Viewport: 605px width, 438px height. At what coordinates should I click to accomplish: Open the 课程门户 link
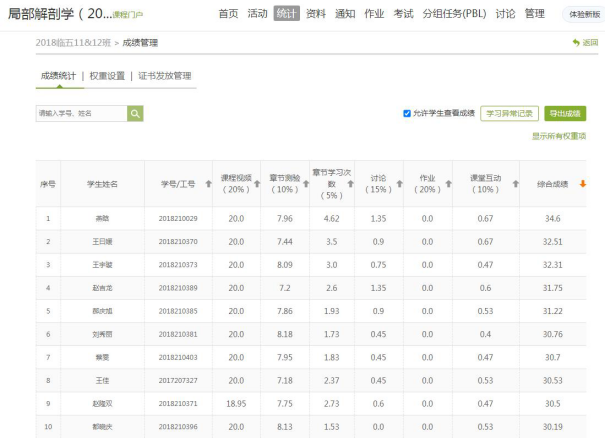[127, 16]
